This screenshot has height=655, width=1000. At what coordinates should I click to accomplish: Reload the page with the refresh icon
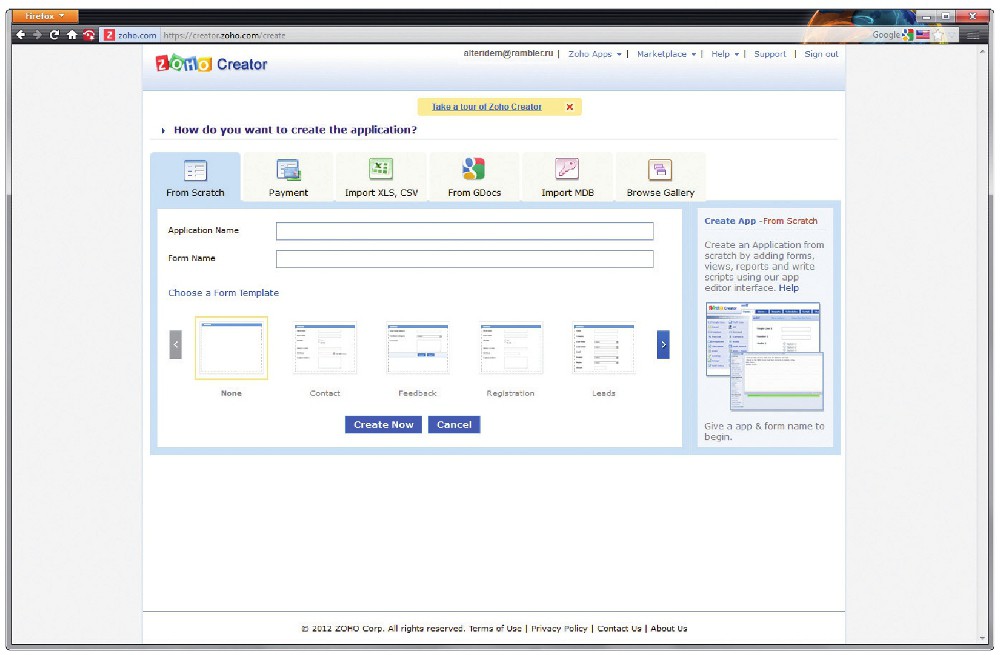tap(54, 35)
